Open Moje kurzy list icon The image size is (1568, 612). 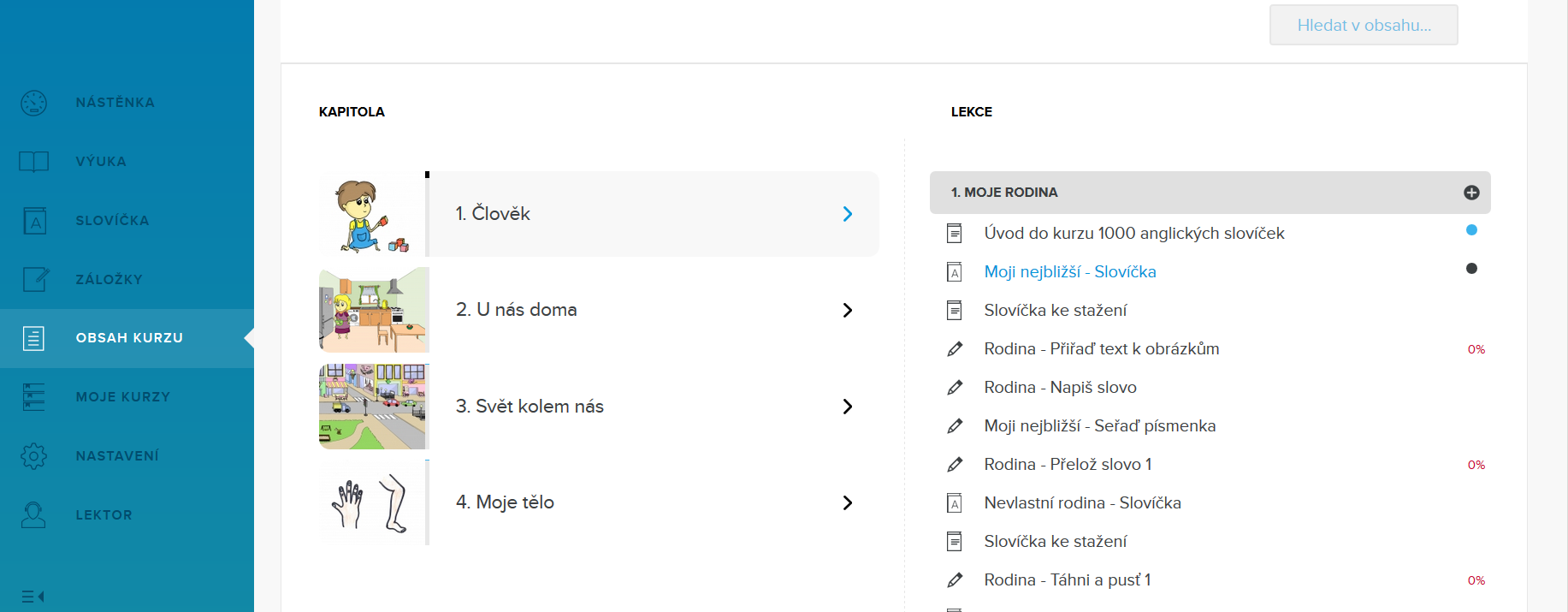34,397
